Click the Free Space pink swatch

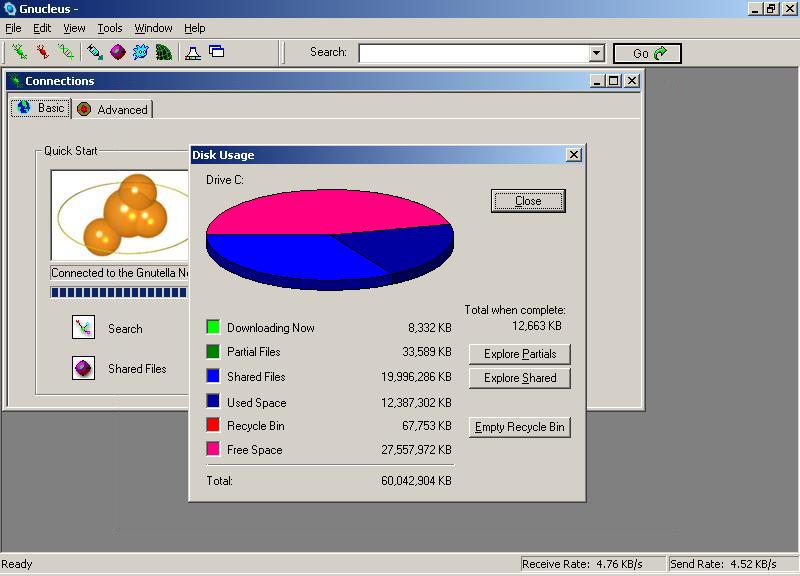213,448
